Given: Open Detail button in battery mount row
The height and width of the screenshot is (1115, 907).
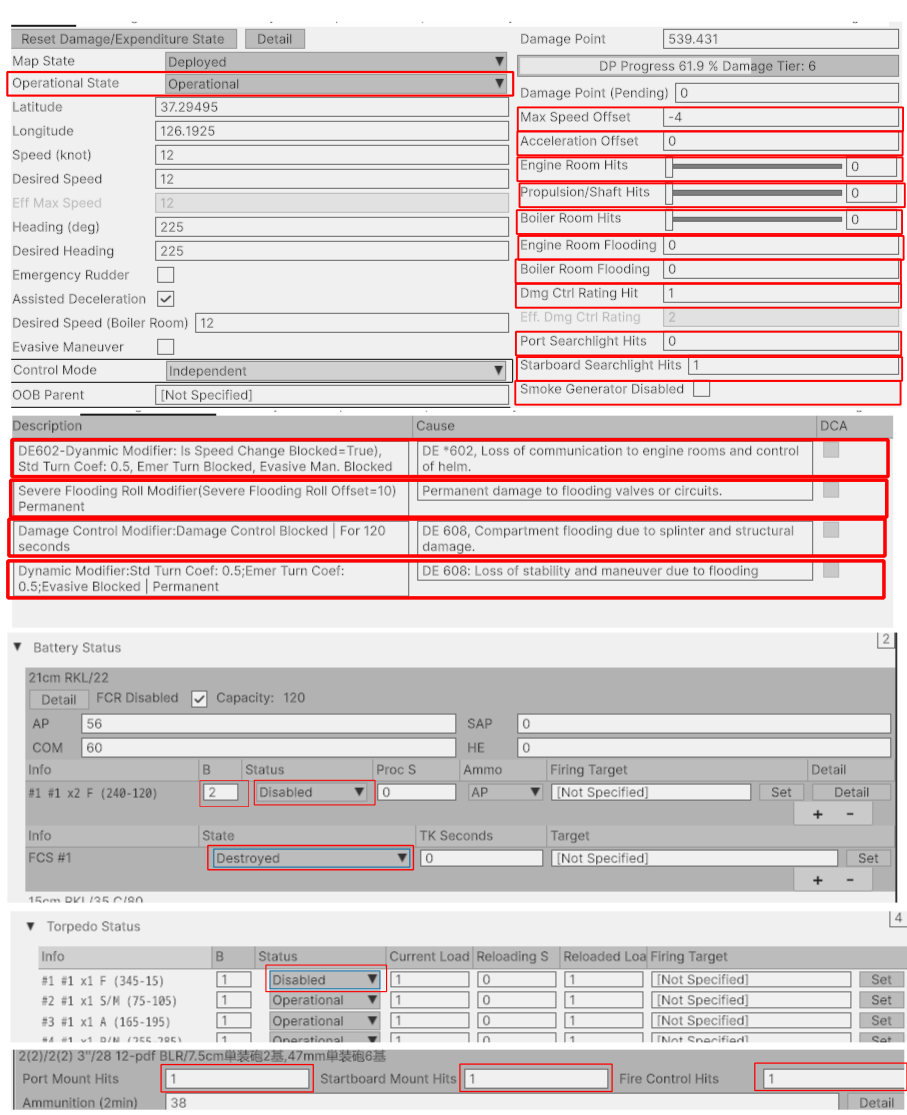Looking at the screenshot, I should [852, 792].
